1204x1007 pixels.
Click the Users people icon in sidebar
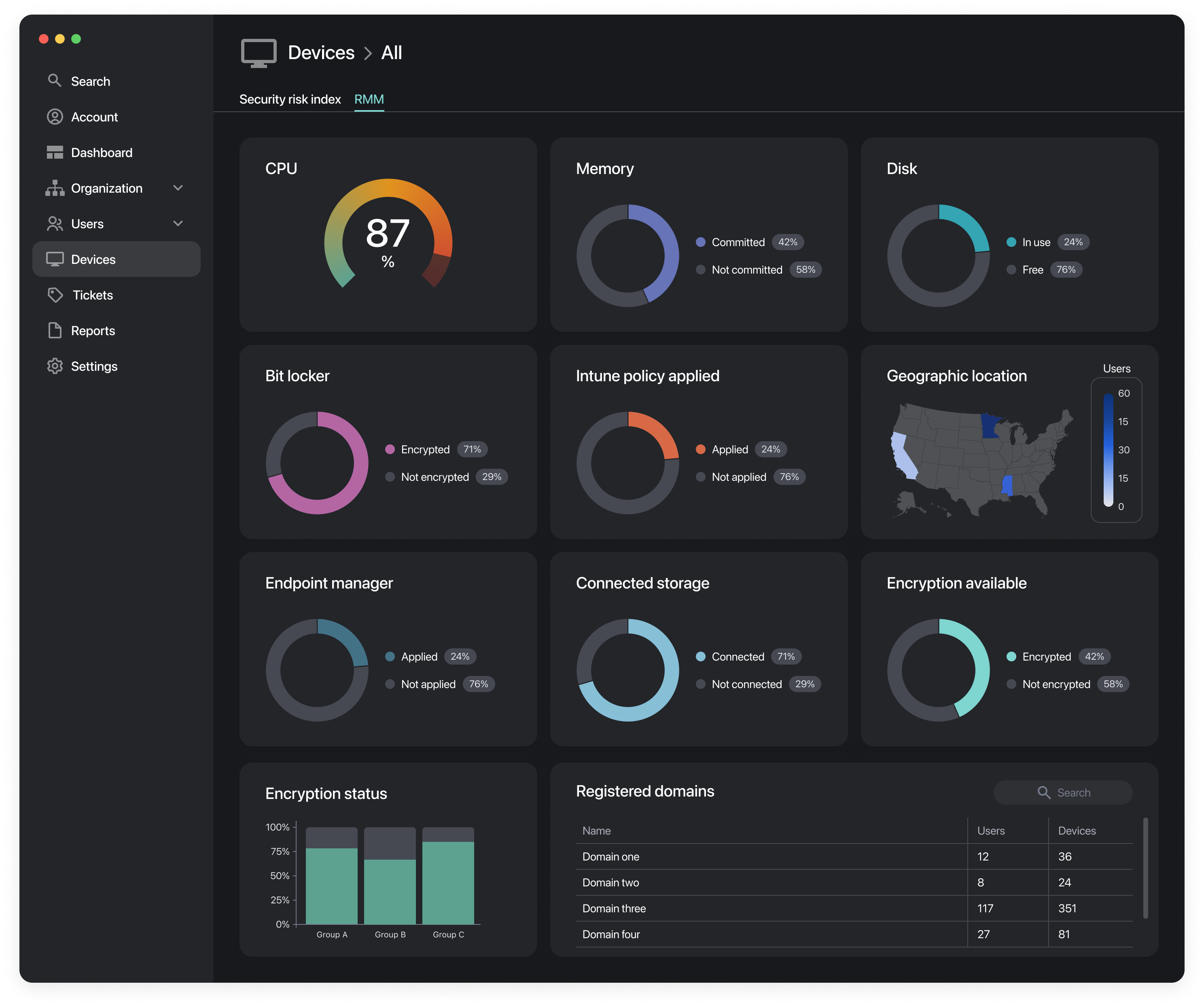(55, 224)
